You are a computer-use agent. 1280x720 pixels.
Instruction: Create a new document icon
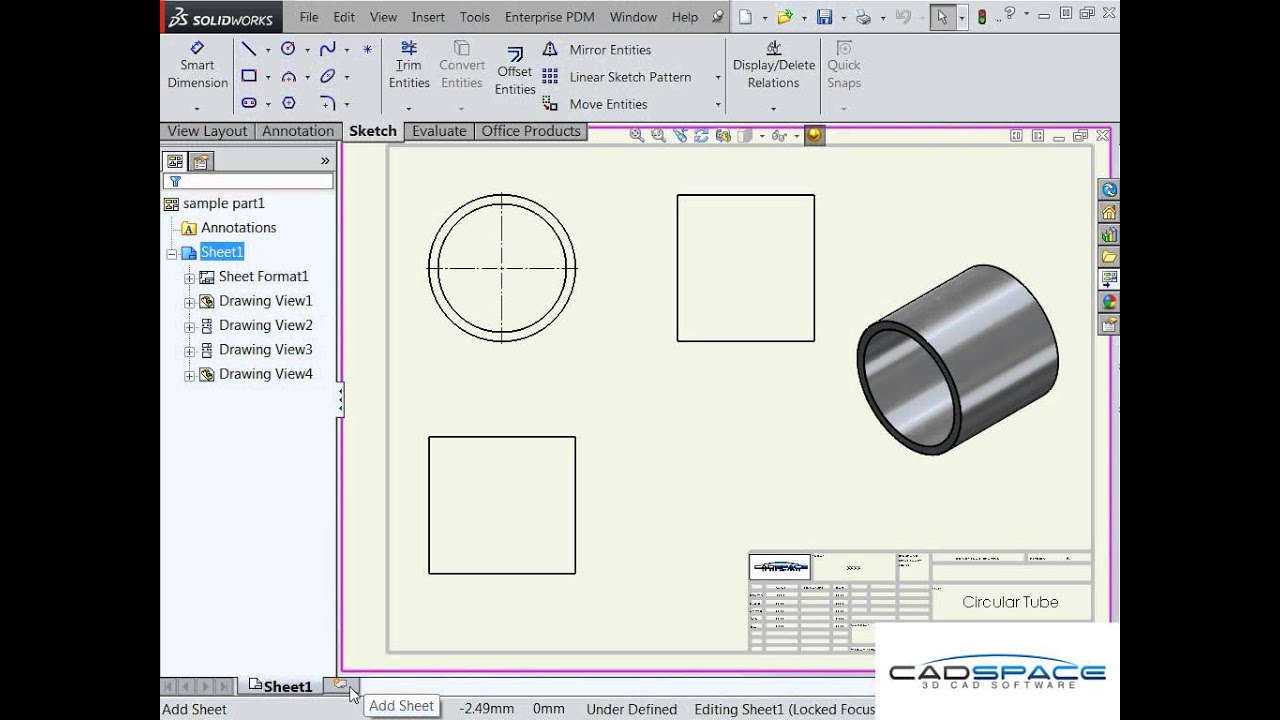coord(745,17)
